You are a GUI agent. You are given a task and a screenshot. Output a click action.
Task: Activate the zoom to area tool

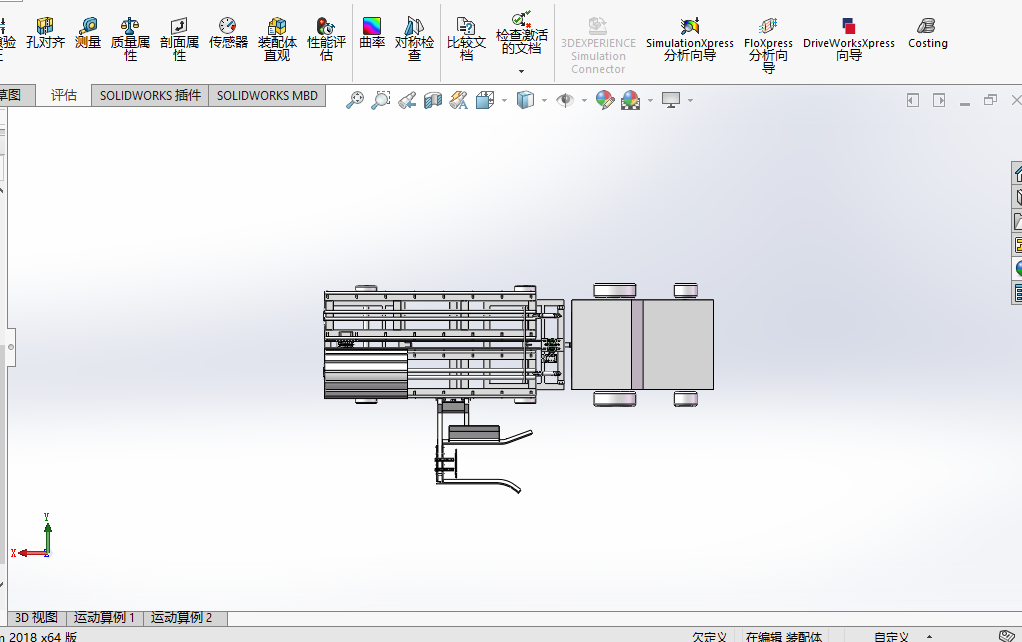click(x=381, y=100)
